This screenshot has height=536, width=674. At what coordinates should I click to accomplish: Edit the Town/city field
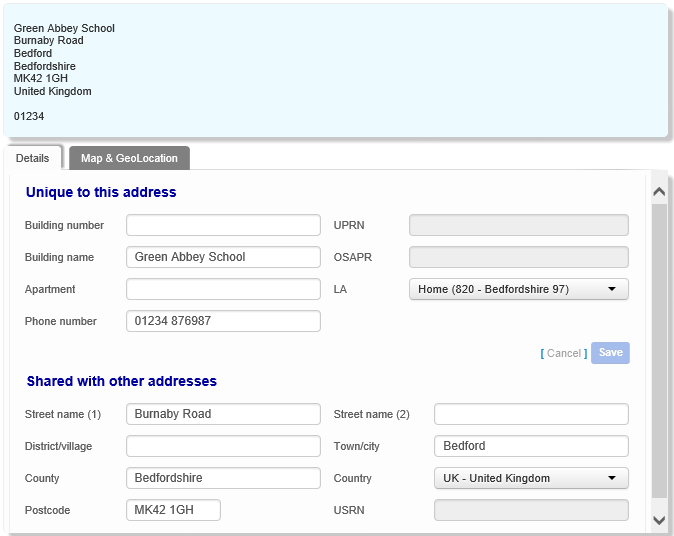coord(530,446)
